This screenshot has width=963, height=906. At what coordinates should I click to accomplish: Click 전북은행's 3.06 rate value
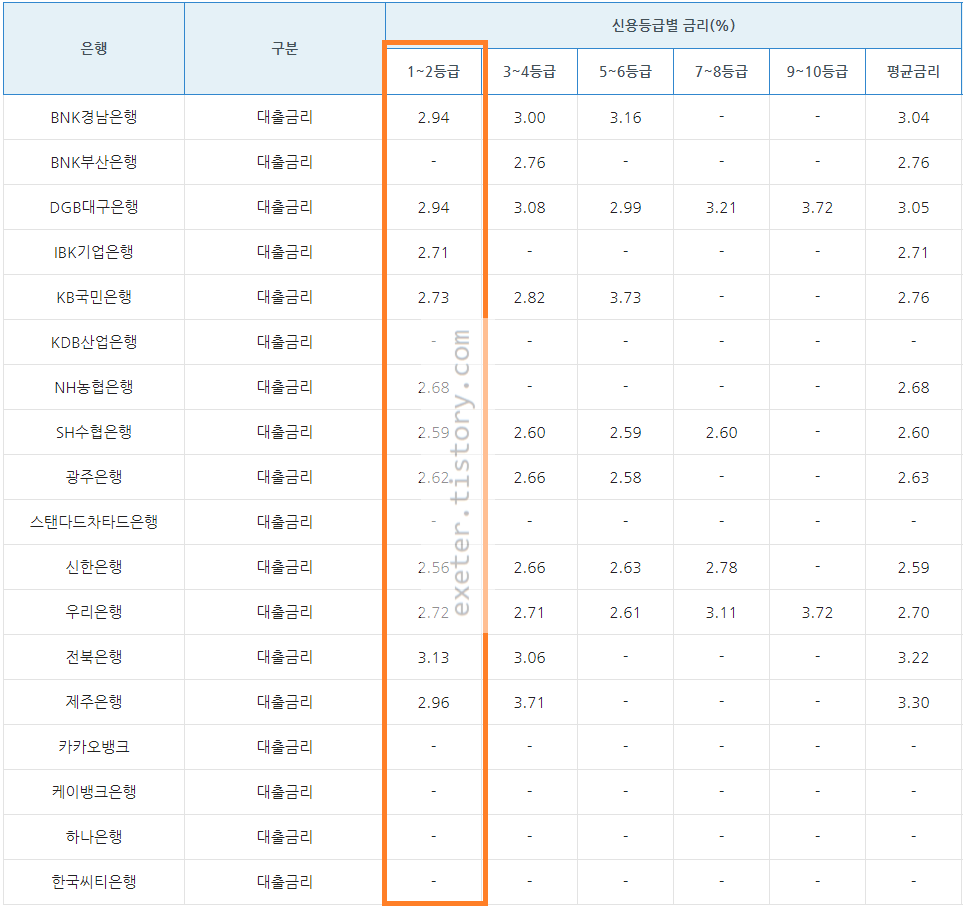[529, 657]
